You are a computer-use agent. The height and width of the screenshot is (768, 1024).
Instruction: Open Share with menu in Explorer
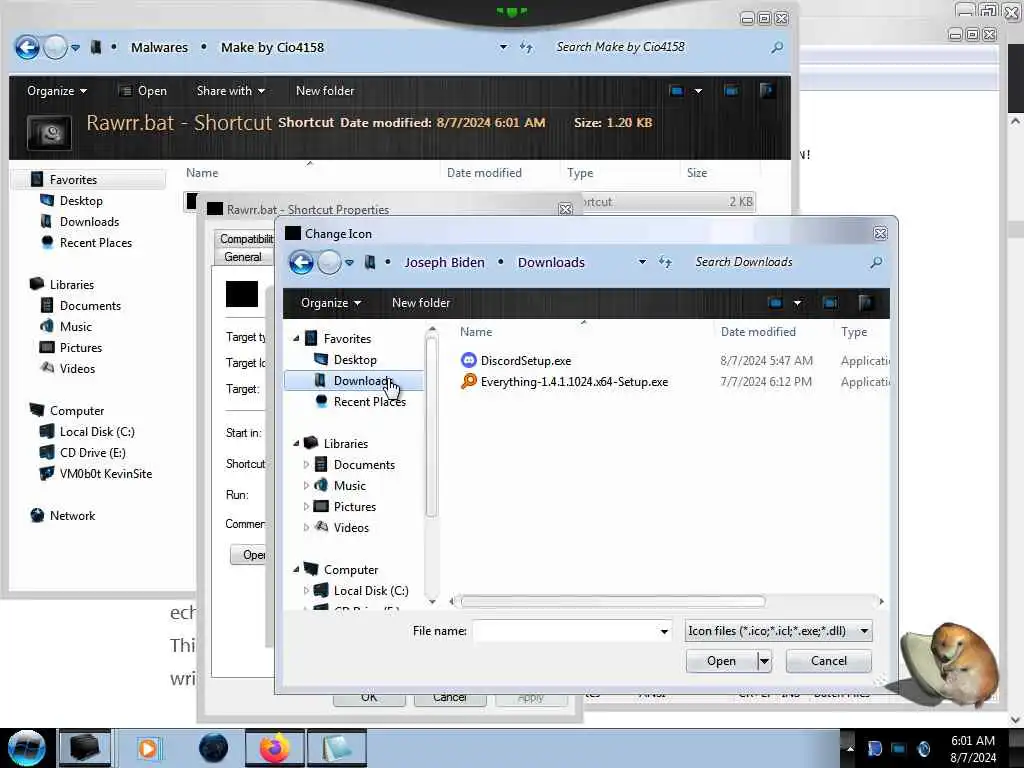[x=231, y=91]
